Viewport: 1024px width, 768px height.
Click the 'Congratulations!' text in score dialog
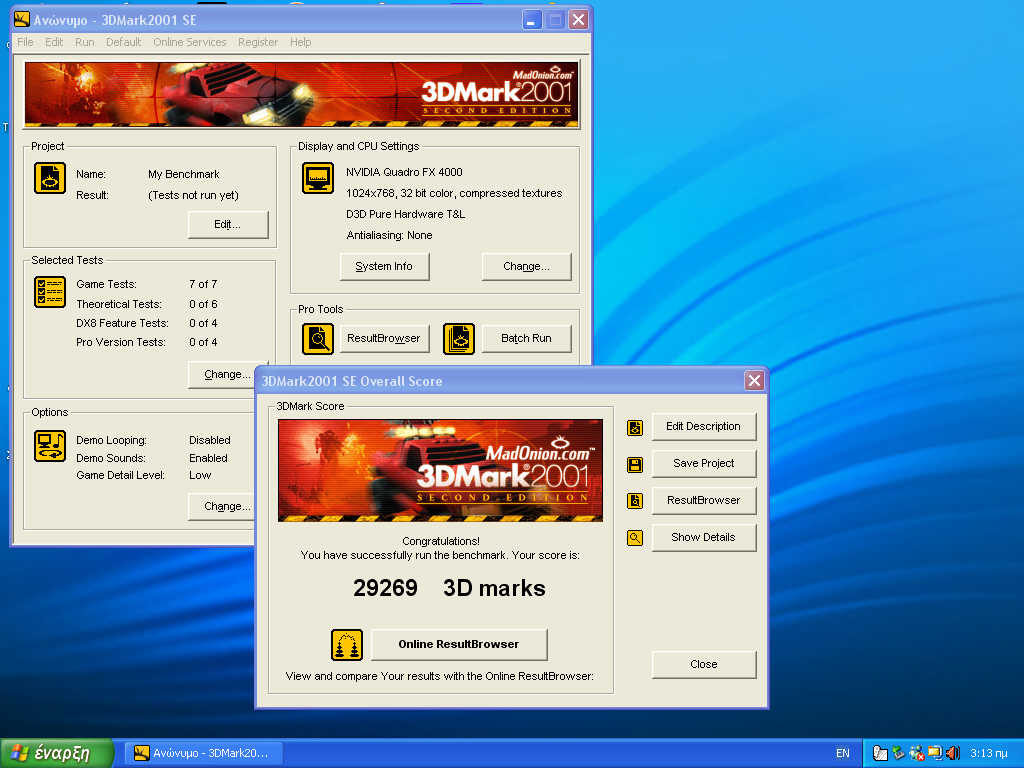click(x=441, y=541)
